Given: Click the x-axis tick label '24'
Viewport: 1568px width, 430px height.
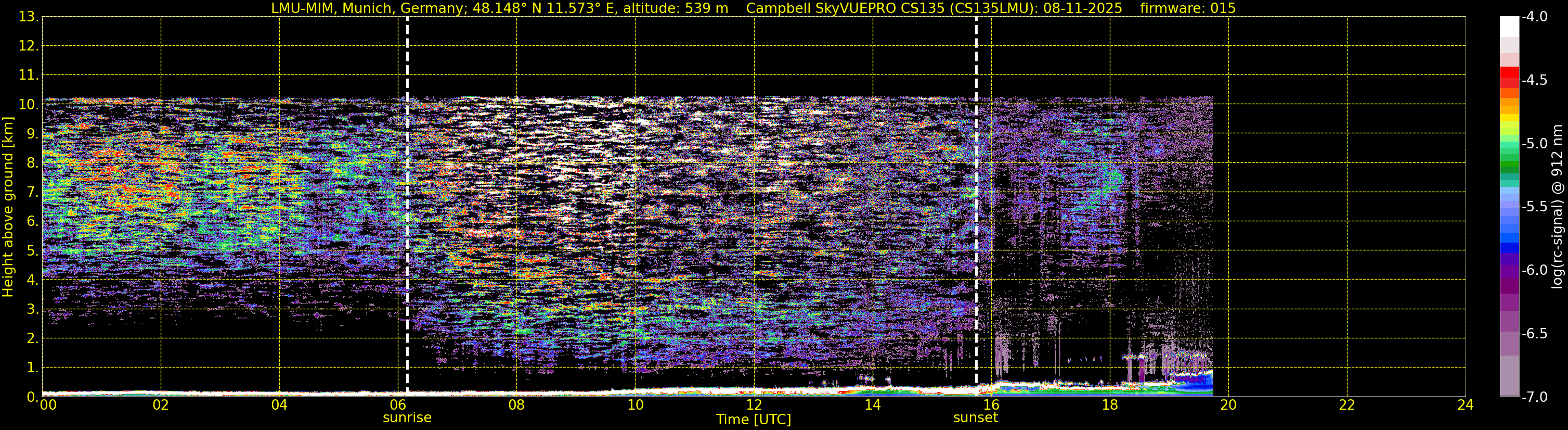Looking at the screenshot, I should 1465,405.
